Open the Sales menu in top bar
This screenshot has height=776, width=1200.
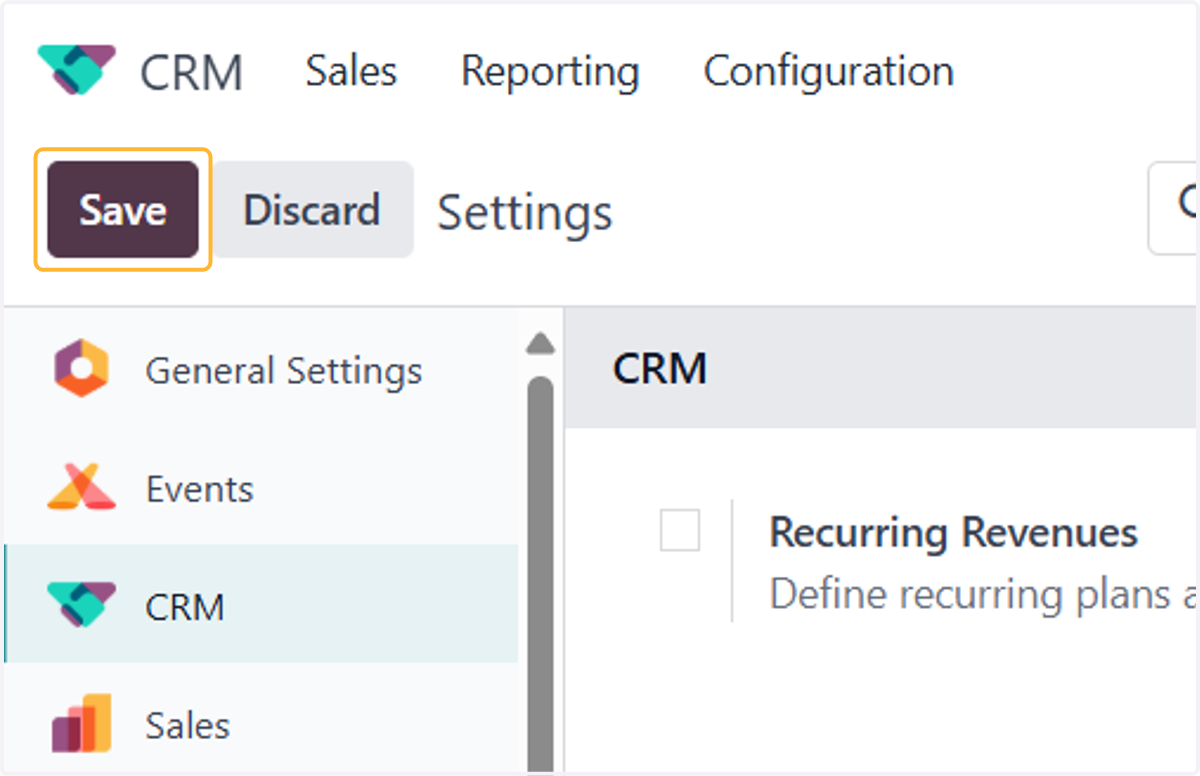(x=351, y=71)
